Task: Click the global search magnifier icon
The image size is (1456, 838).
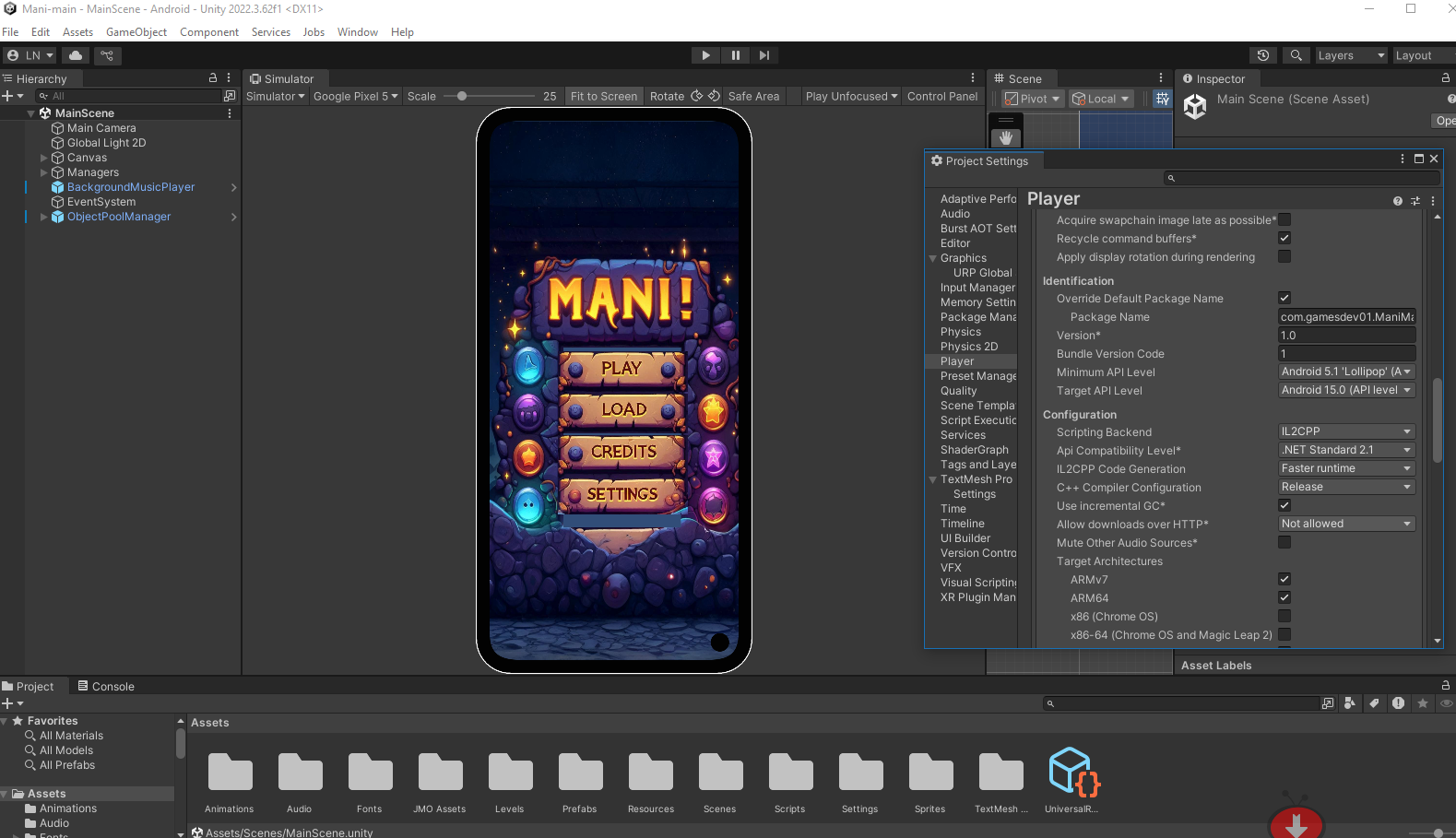Action: pyautogui.click(x=1296, y=55)
